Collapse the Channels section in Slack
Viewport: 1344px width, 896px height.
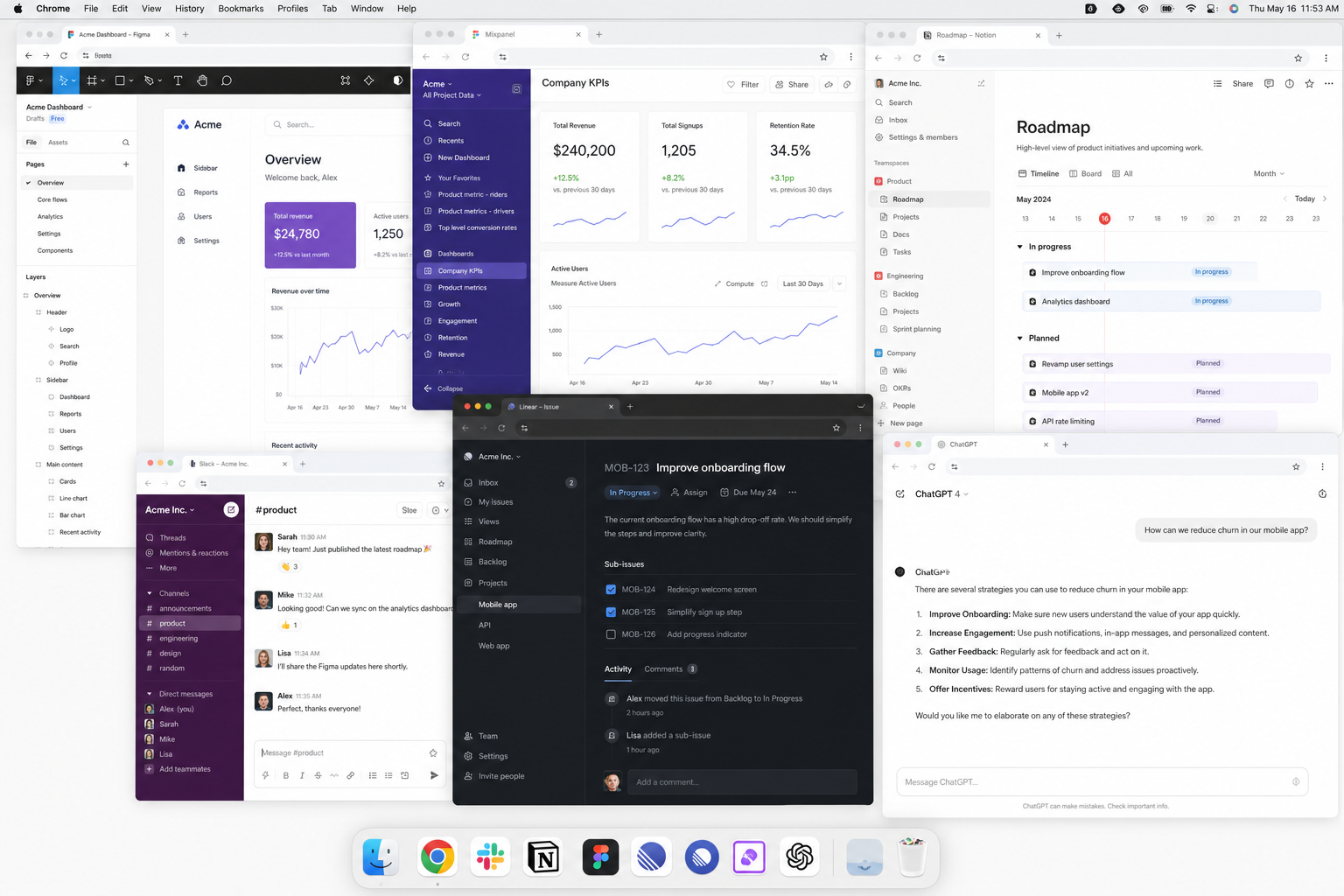click(150, 593)
